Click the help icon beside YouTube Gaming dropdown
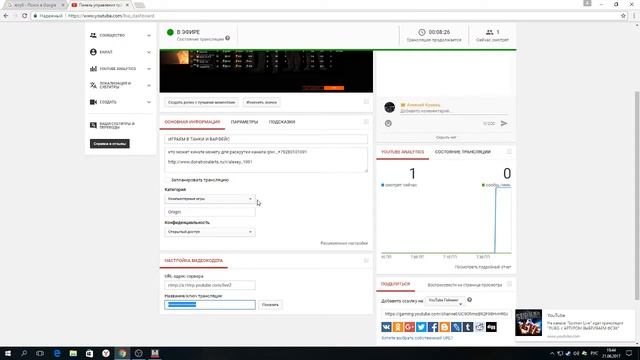This screenshot has width=640, height=360. click(469, 300)
